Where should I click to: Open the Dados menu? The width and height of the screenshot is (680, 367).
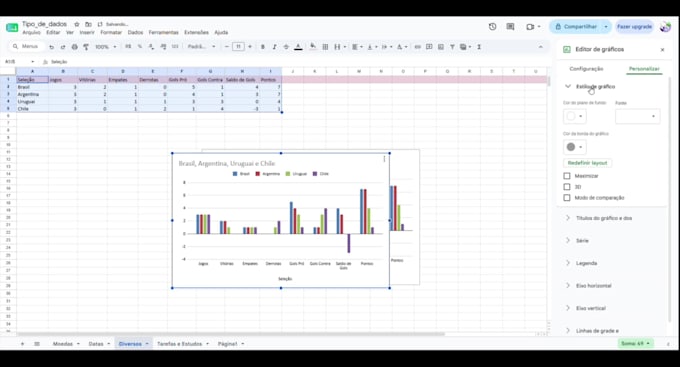[135, 33]
